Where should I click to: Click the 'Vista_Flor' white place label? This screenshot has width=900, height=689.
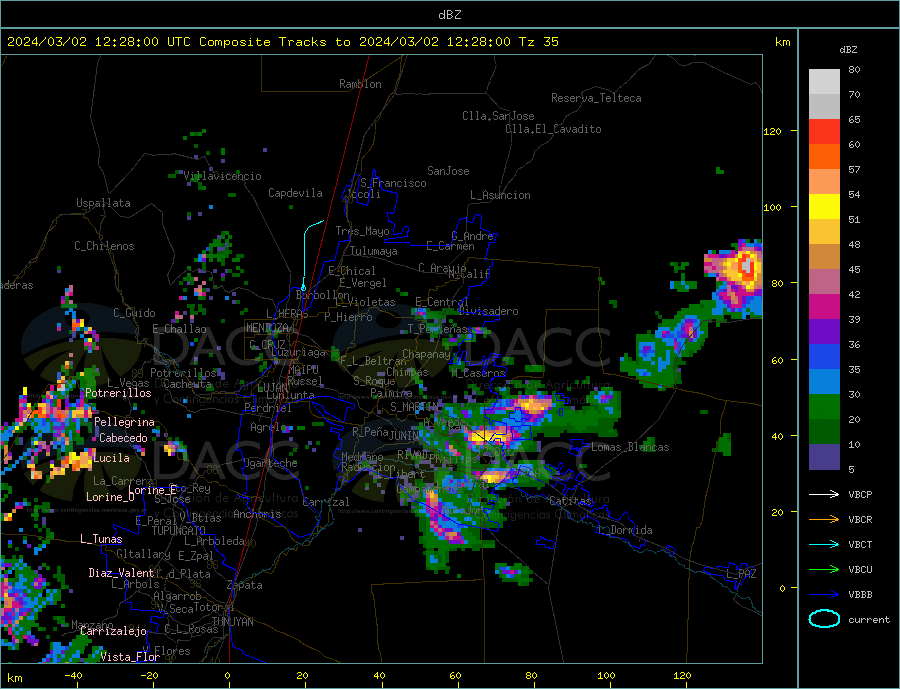[130, 657]
